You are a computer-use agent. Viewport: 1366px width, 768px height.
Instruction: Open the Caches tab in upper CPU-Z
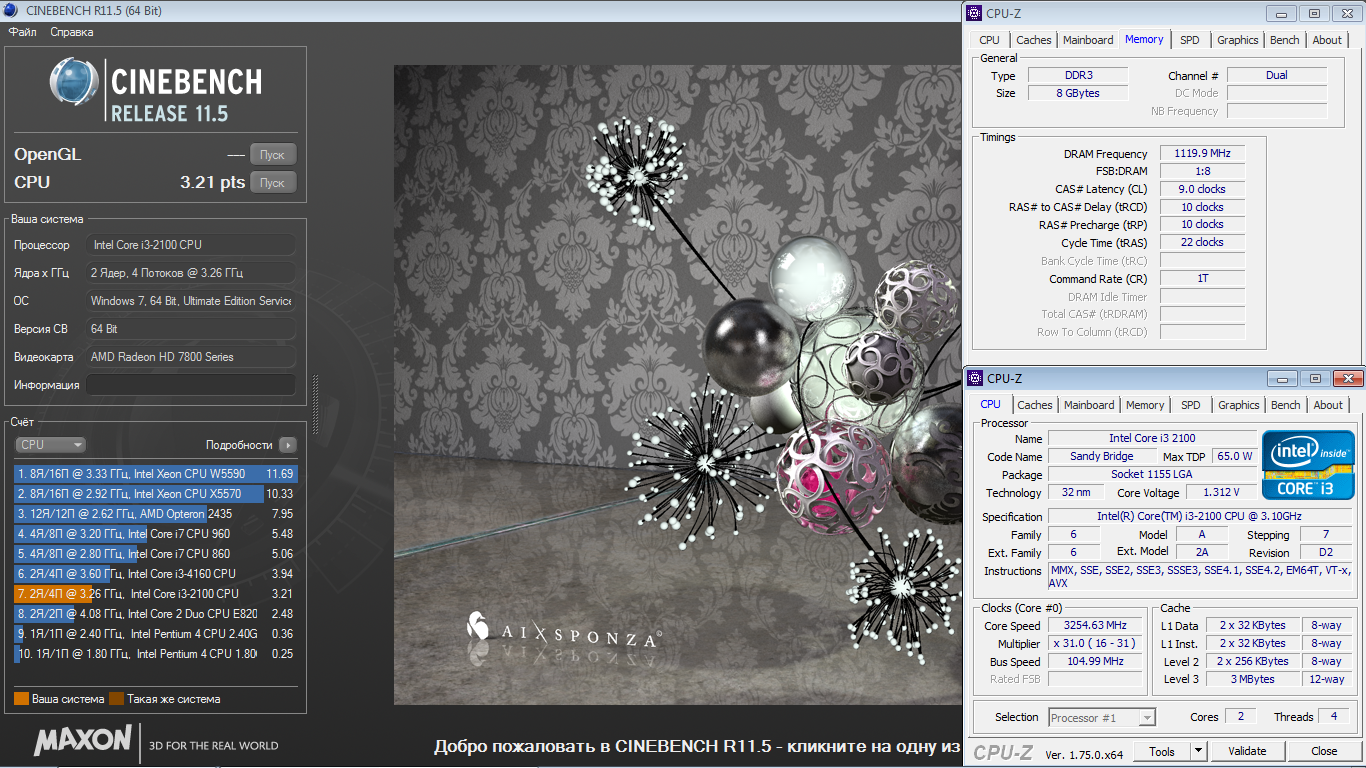click(x=1034, y=40)
